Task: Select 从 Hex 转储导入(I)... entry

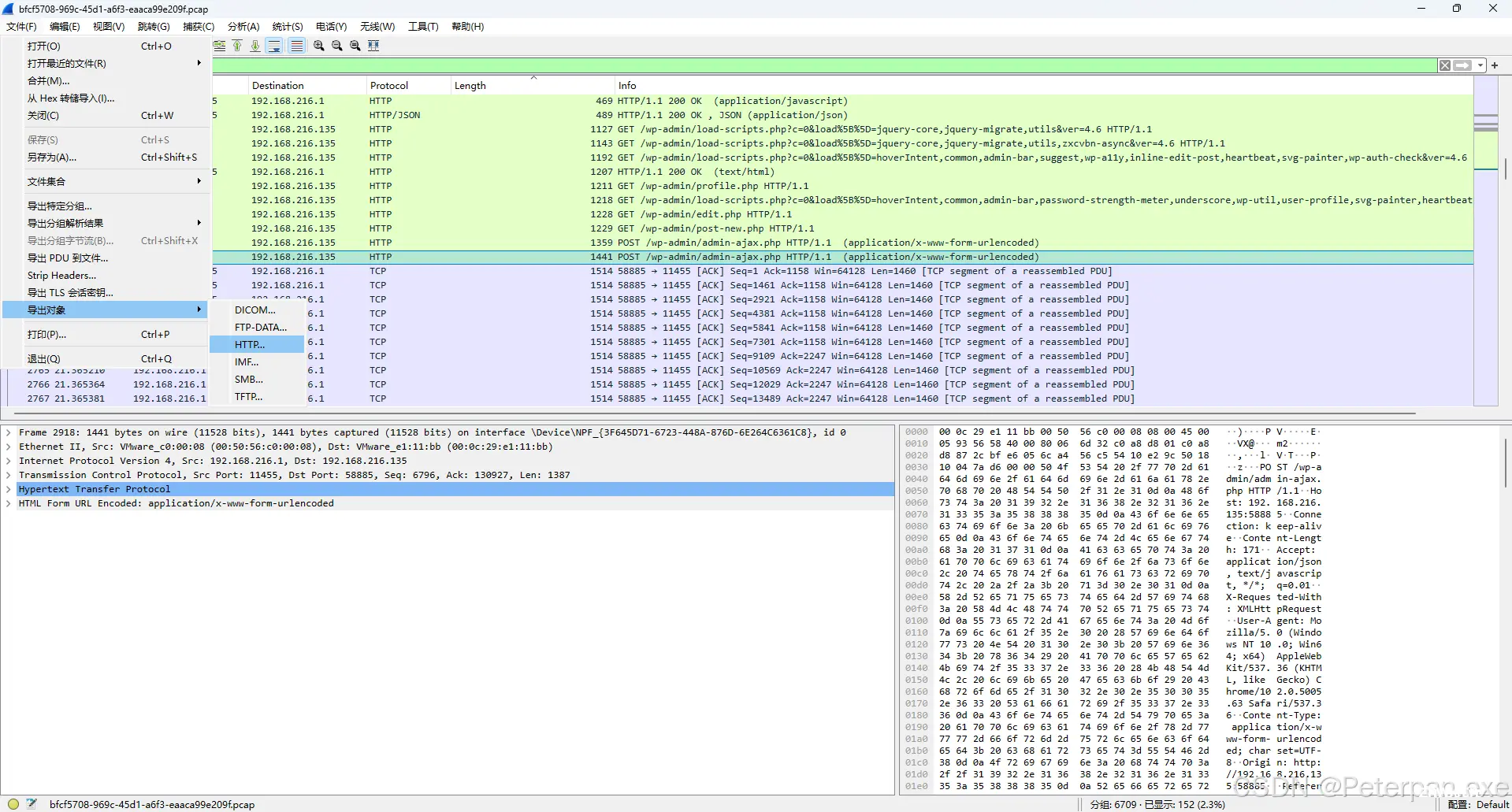Action: (x=106, y=98)
